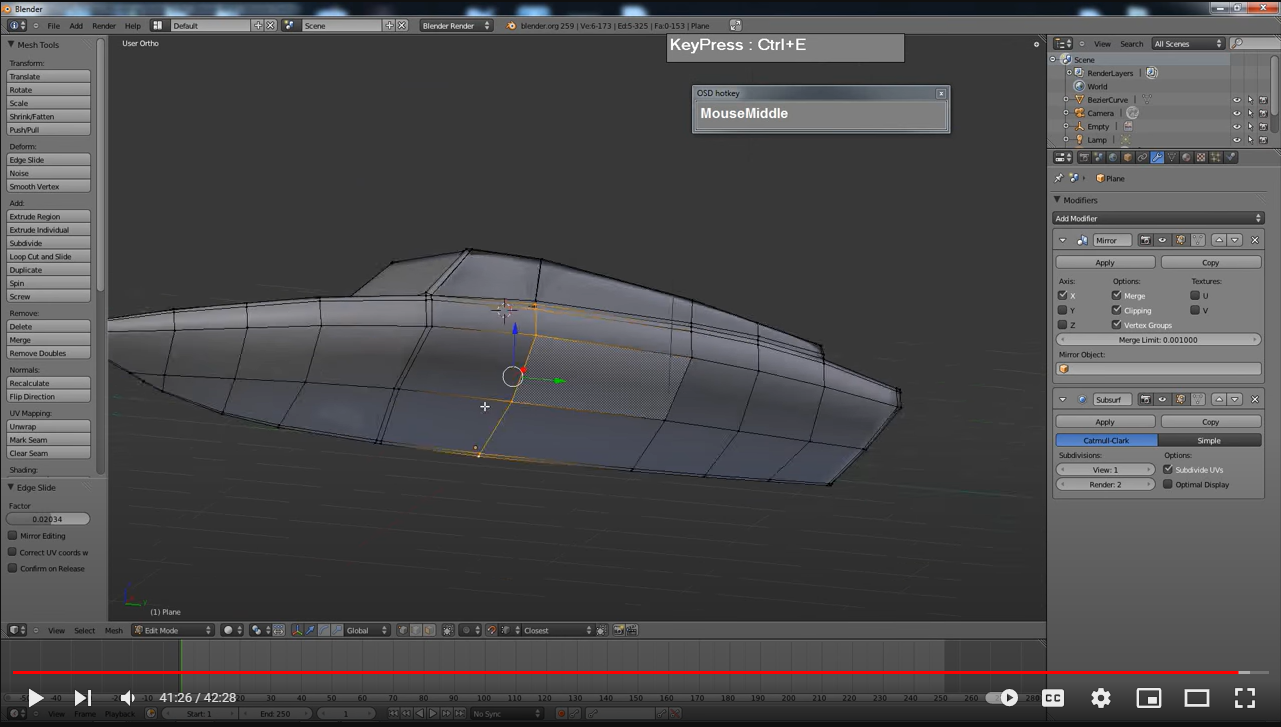Enable Mirror Y axis checkbox
The image size is (1281, 727).
tap(1062, 310)
